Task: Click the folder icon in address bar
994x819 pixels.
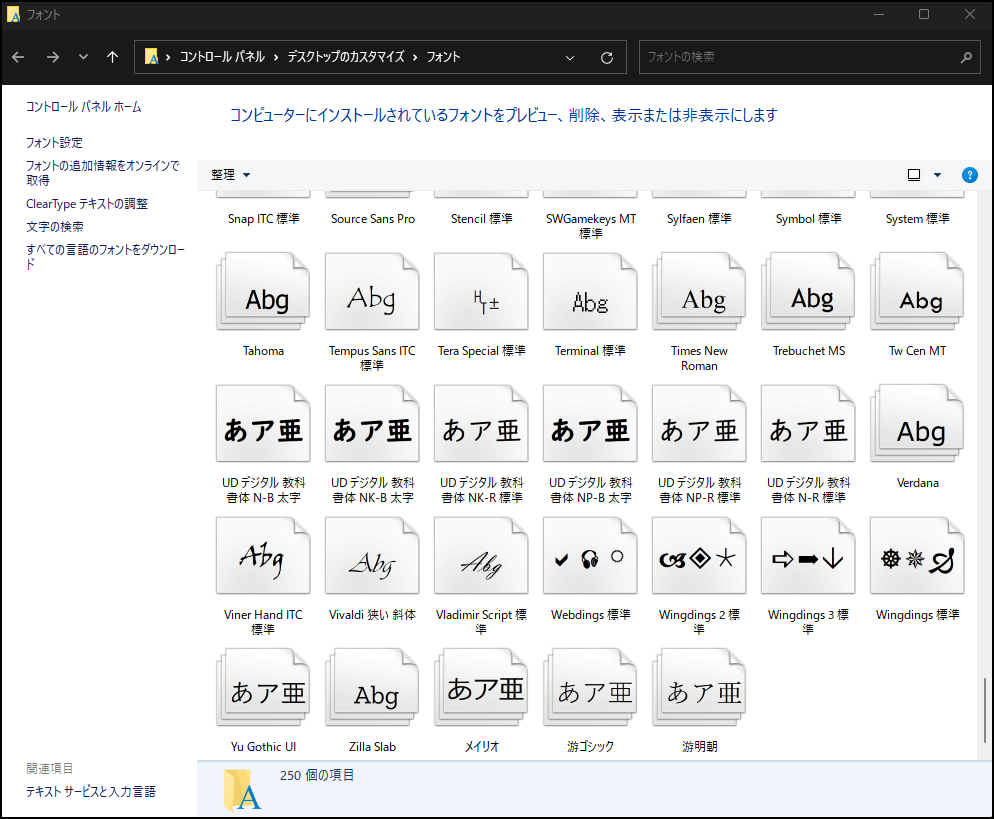Action: pyautogui.click(x=152, y=57)
